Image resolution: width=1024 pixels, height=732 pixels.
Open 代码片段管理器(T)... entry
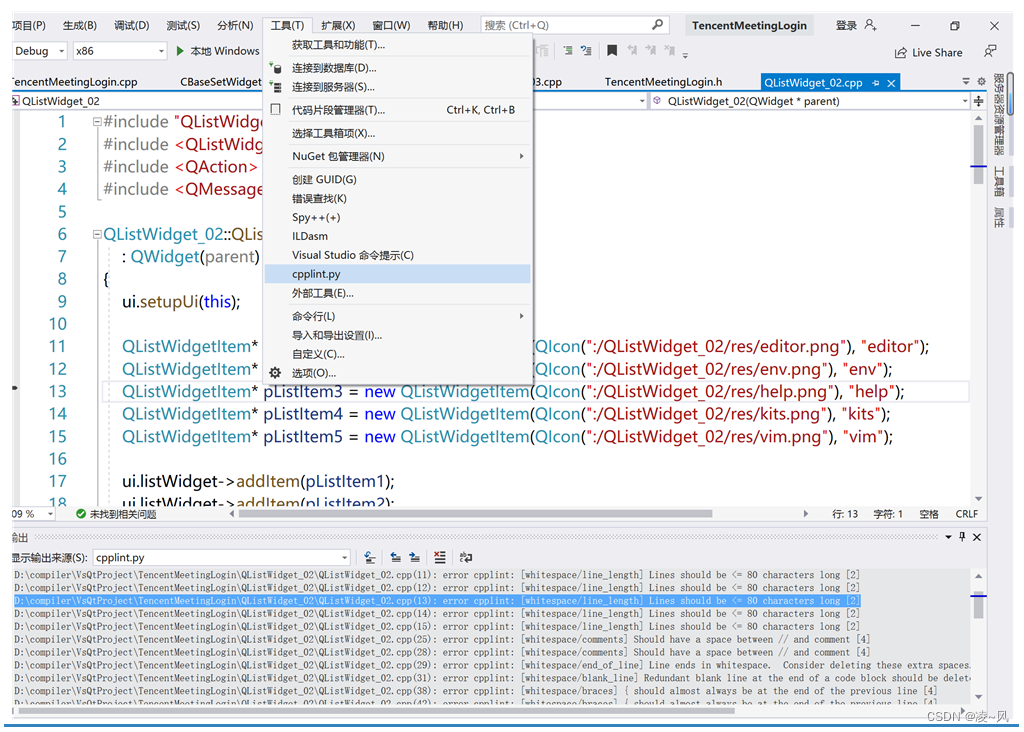pyautogui.click(x=398, y=110)
